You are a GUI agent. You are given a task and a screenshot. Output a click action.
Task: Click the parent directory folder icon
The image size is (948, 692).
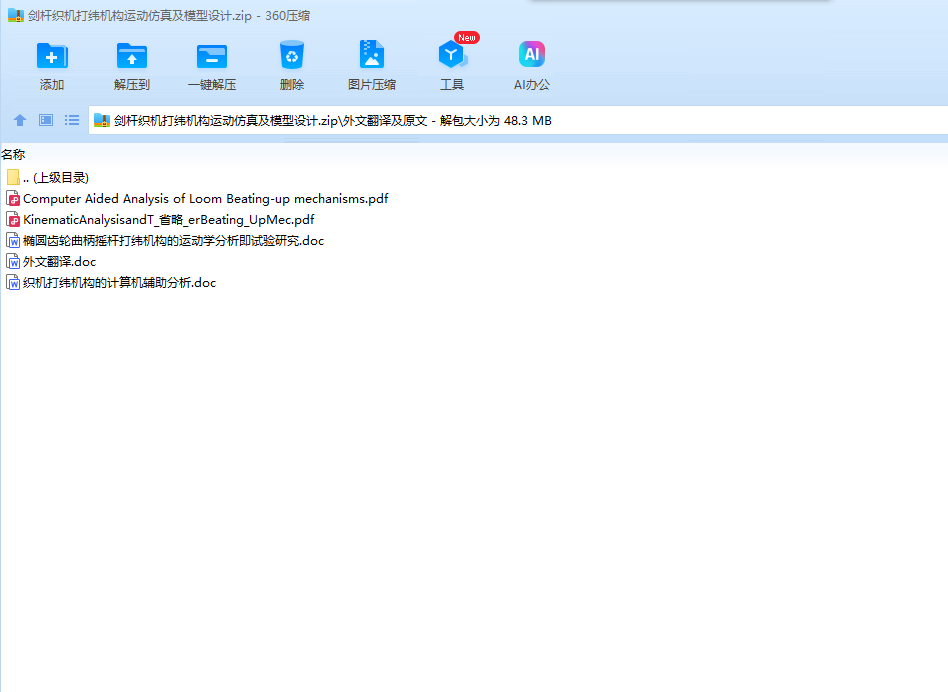click(x=13, y=177)
